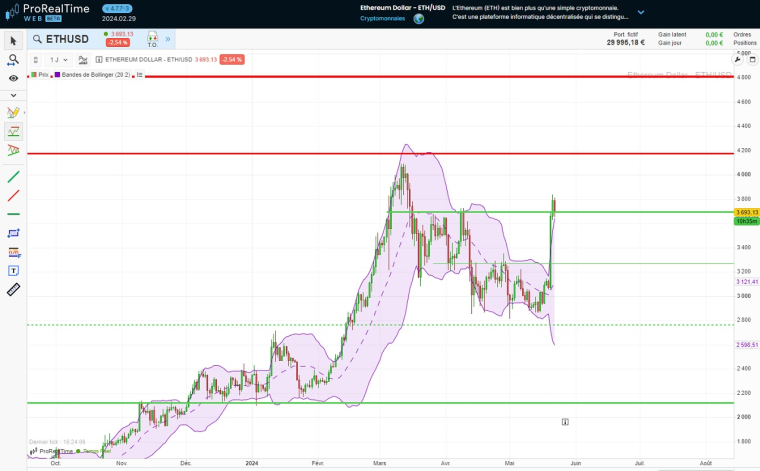Activate the zoom magnifier tool
Viewport: 760px width, 471px height.
point(13,59)
